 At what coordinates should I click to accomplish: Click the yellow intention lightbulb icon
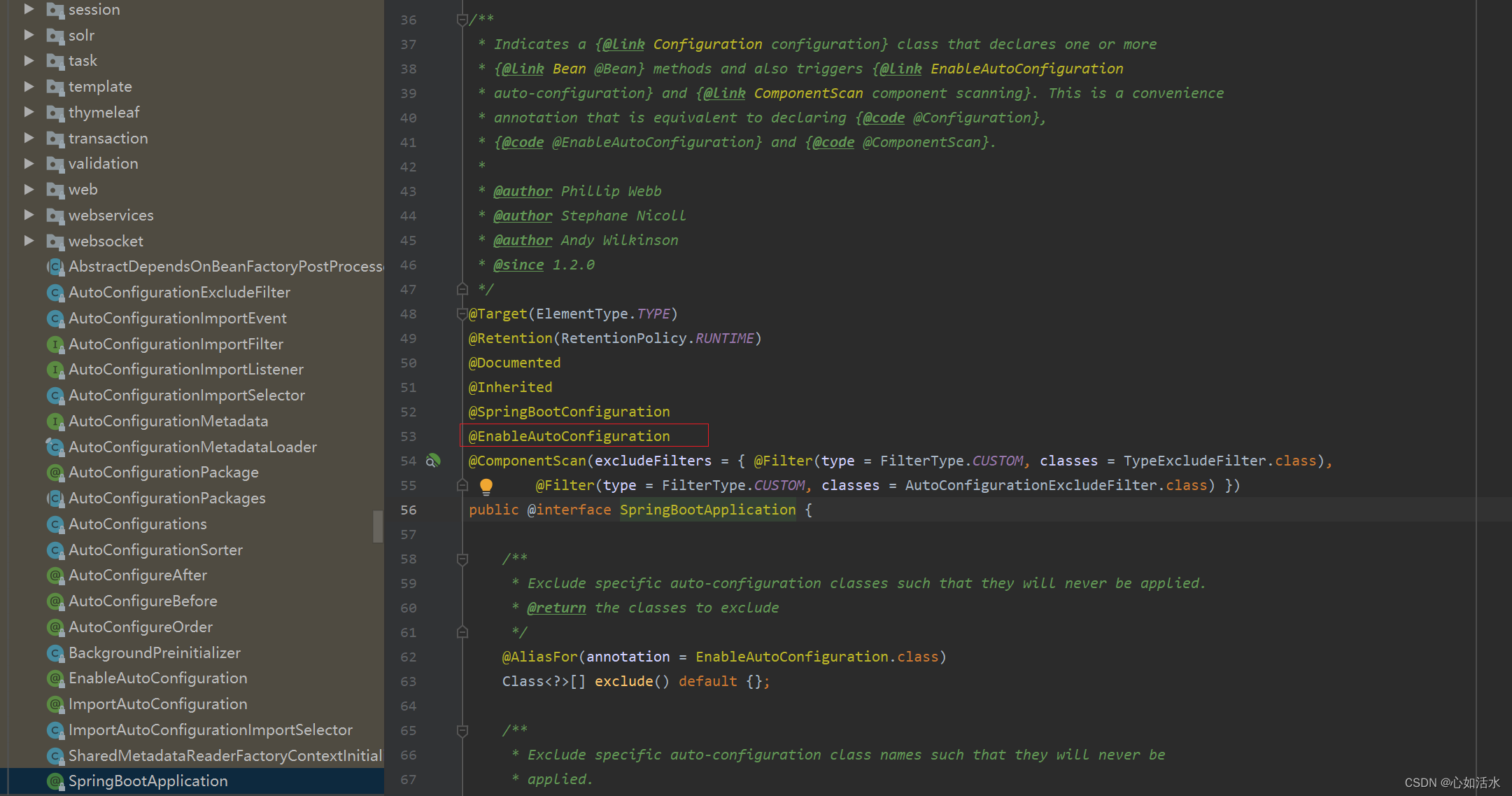tap(486, 485)
